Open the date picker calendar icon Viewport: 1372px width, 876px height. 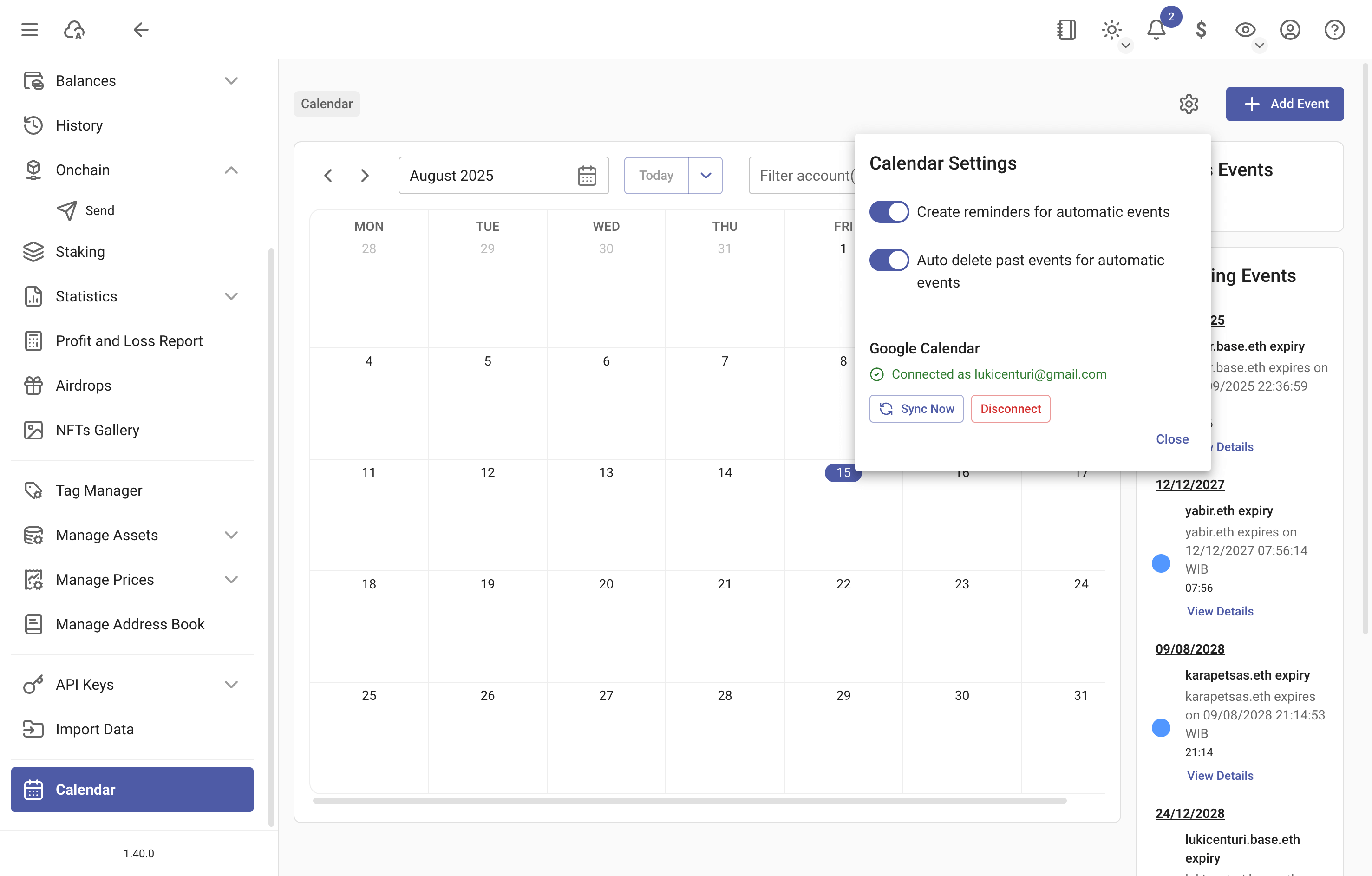(586, 176)
